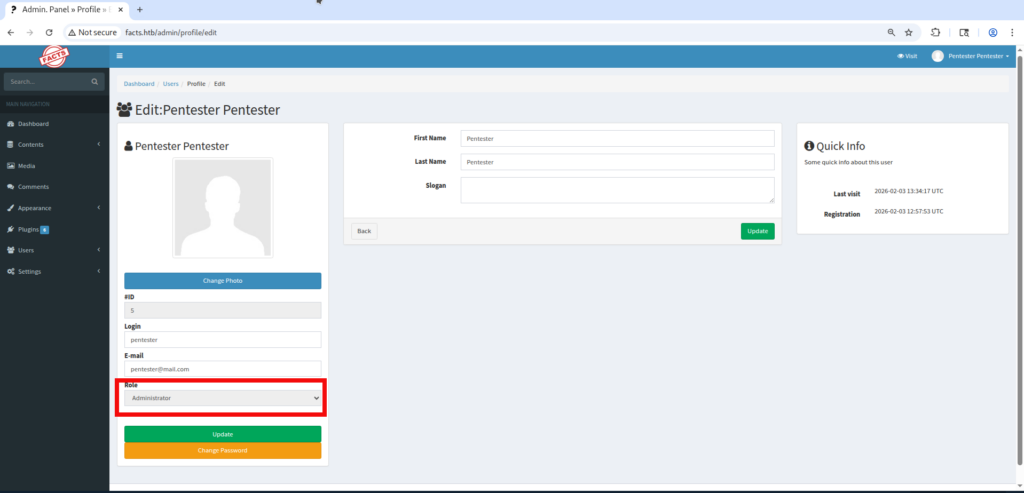
Task: Click the Not secure warning indicator
Action: pyautogui.click(x=92, y=32)
